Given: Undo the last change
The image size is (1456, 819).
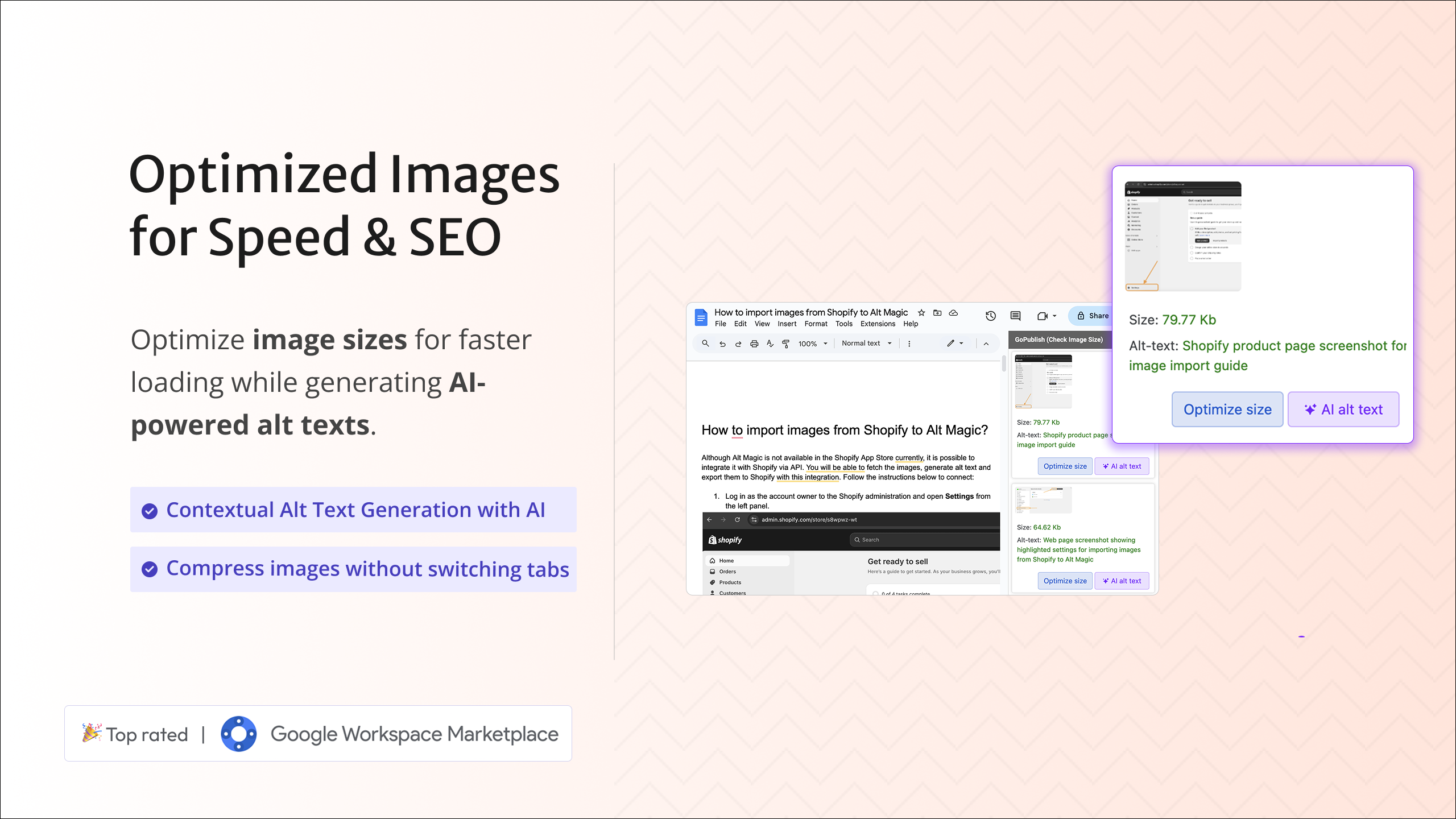Looking at the screenshot, I should [722, 343].
